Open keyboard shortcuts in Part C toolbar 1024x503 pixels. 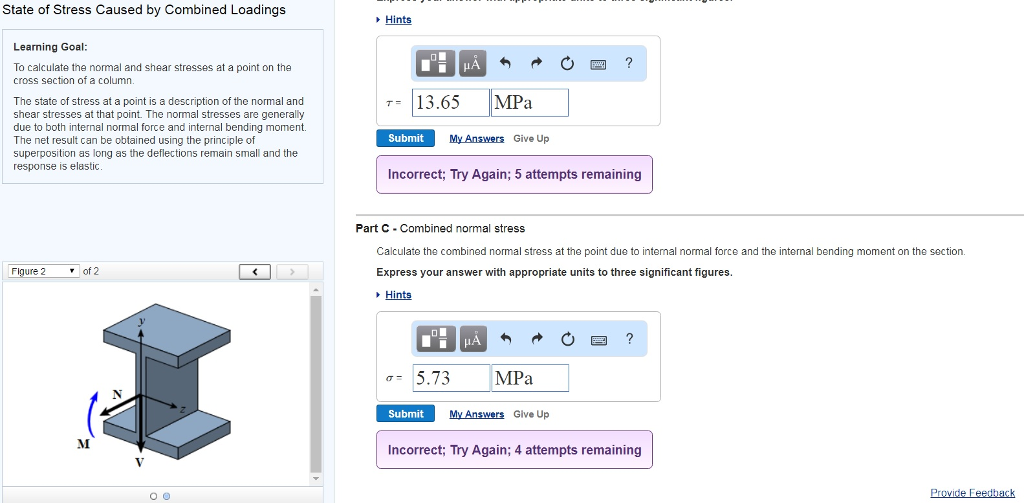pos(599,339)
